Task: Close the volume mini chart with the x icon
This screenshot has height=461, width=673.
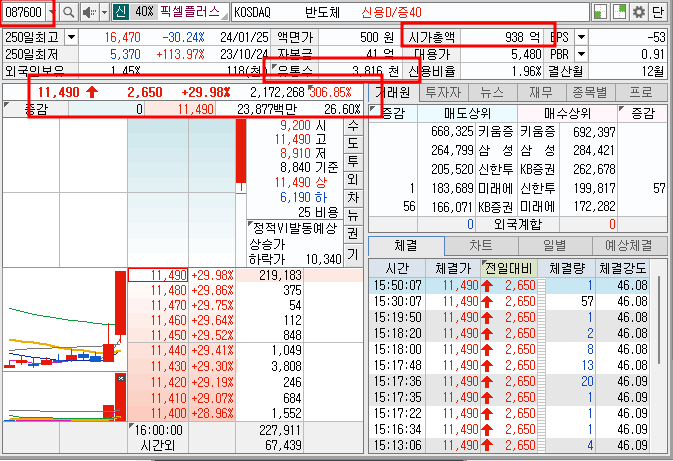Action: pyautogui.click(x=121, y=379)
